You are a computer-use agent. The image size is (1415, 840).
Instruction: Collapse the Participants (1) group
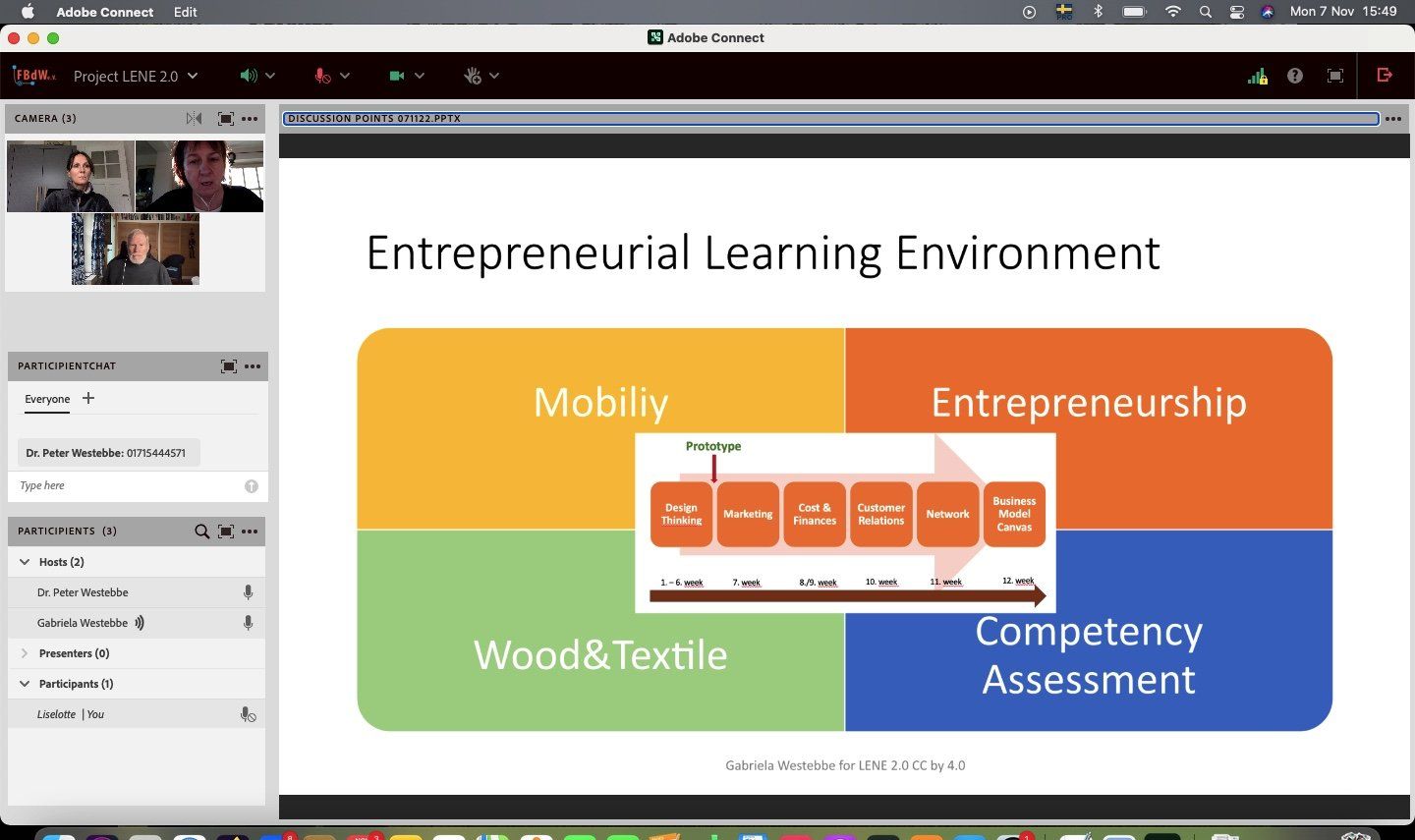25,684
